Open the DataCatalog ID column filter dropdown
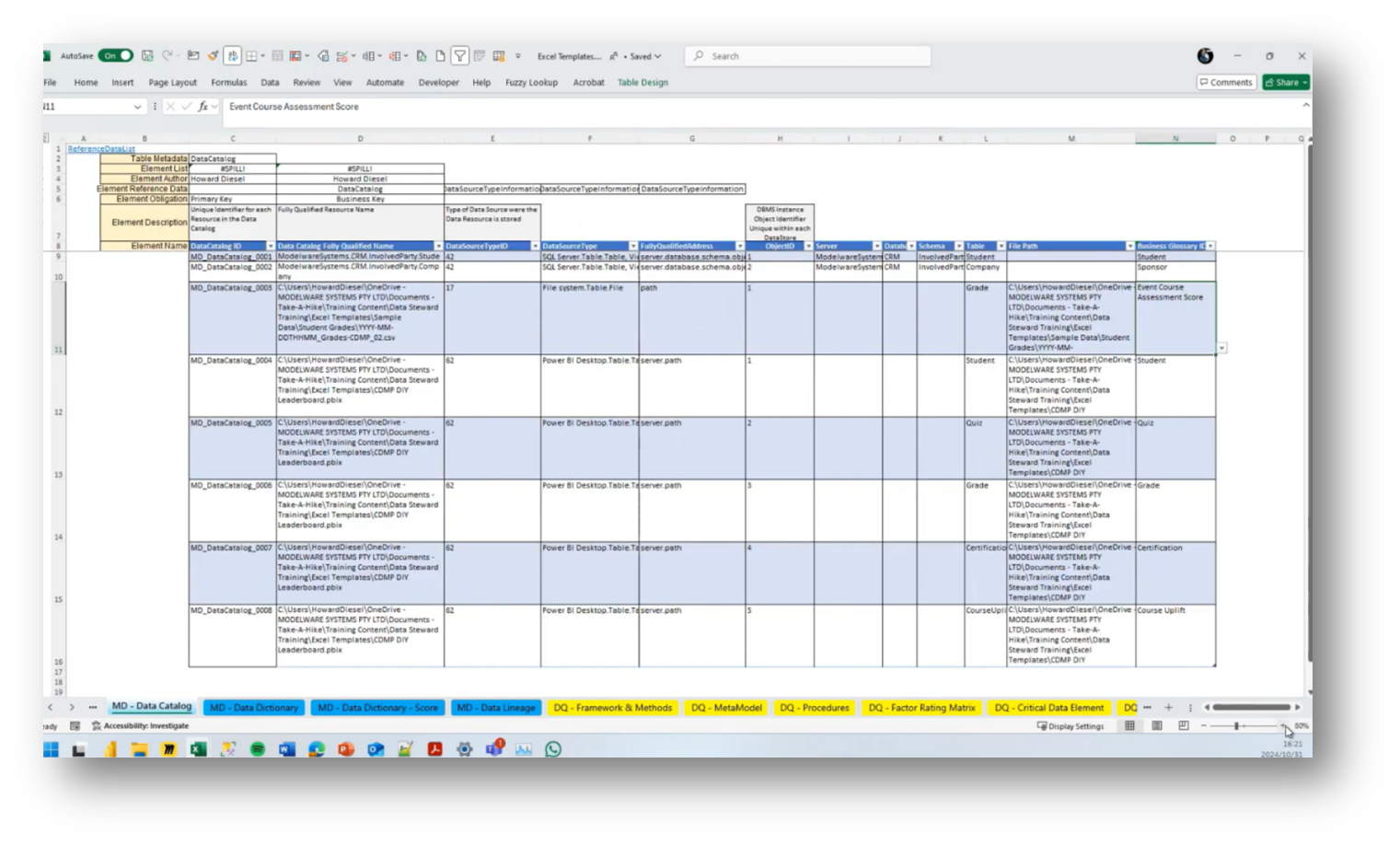1400x845 pixels. click(x=270, y=246)
